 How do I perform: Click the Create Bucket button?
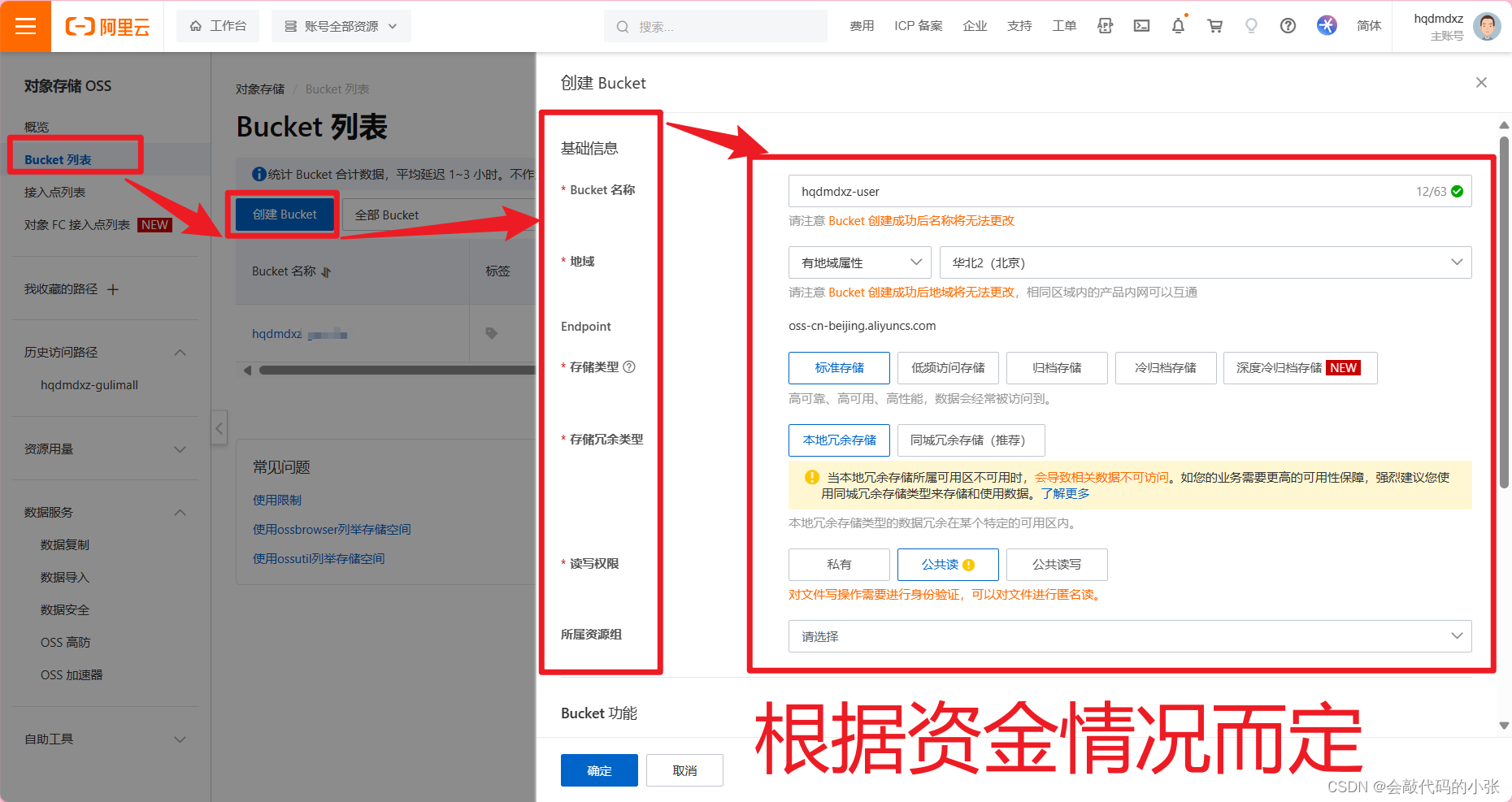[x=285, y=215]
